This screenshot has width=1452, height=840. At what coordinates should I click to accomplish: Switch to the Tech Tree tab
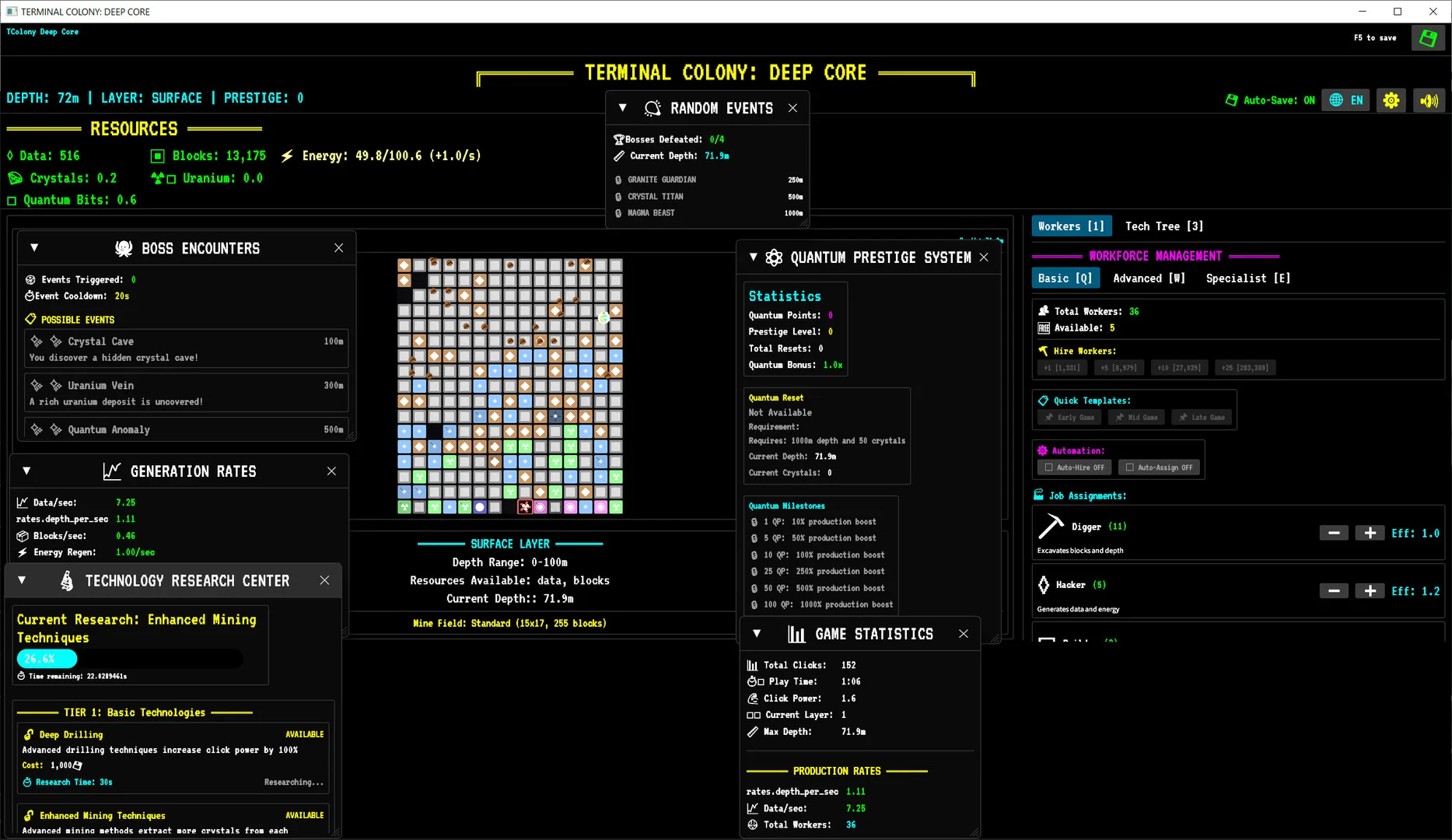[1163, 226]
